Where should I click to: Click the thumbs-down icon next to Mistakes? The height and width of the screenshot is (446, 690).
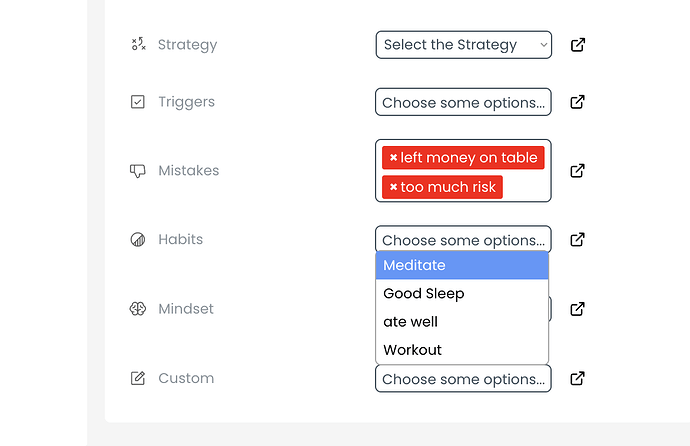(x=138, y=171)
